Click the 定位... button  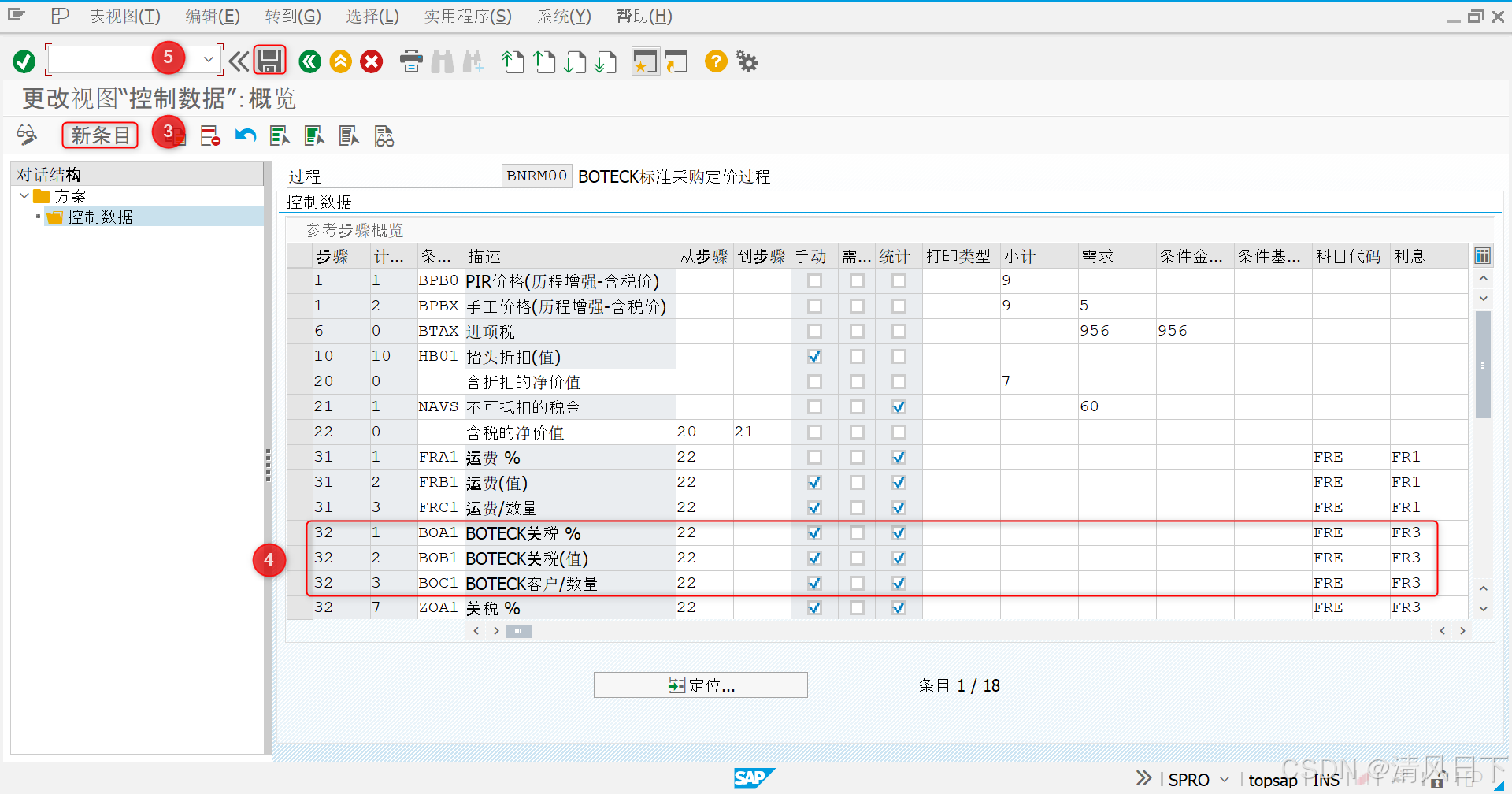click(701, 685)
